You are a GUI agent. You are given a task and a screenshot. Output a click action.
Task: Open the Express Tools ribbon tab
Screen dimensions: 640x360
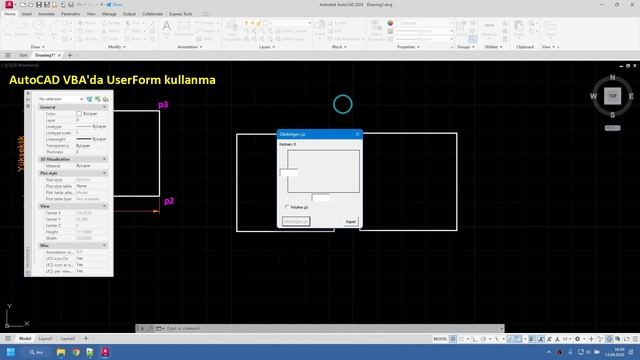click(x=181, y=14)
